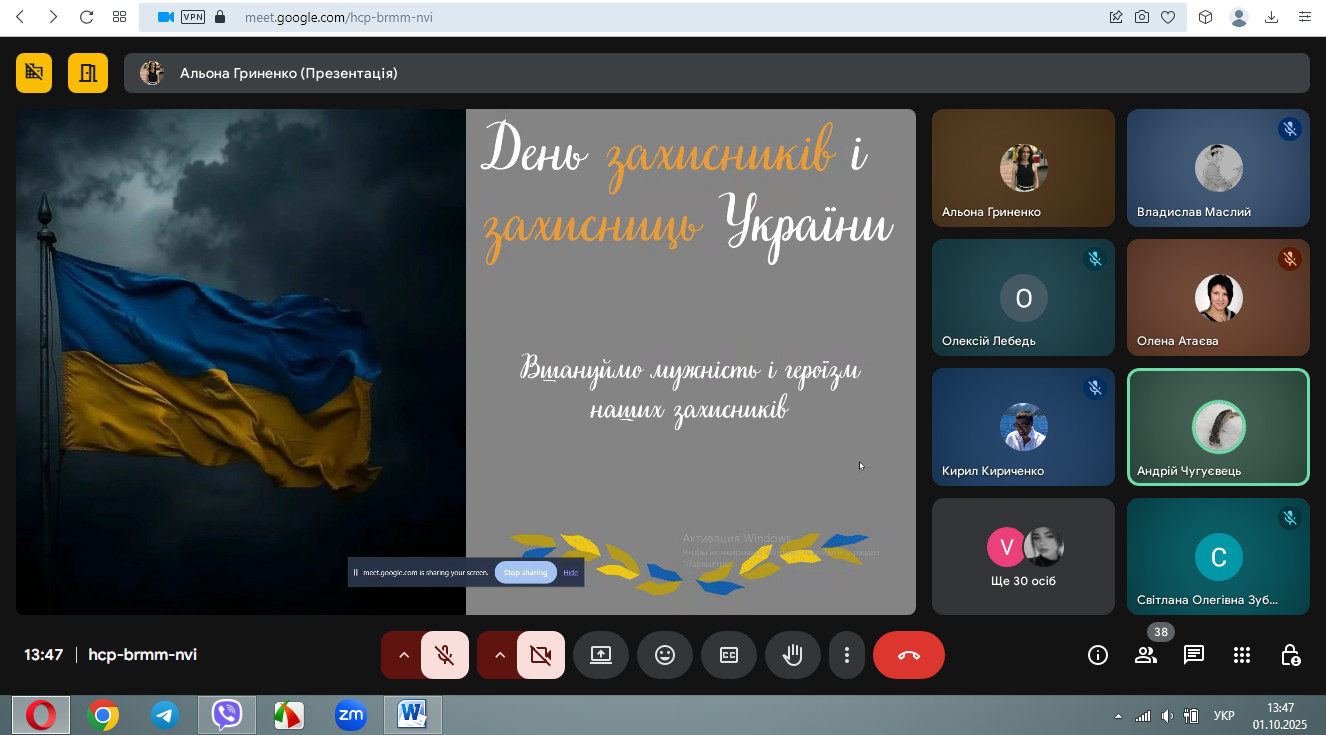1326x735 pixels.
Task: Leave the call with red hang-up button
Action: click(908, 655)
